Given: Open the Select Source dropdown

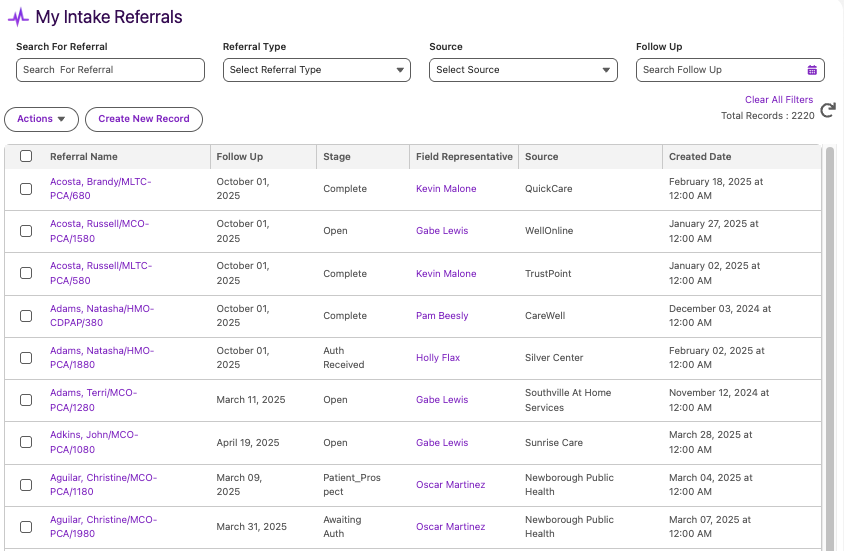Looking at the screenshot, I should pyautogui.click(x=523, y=70).
